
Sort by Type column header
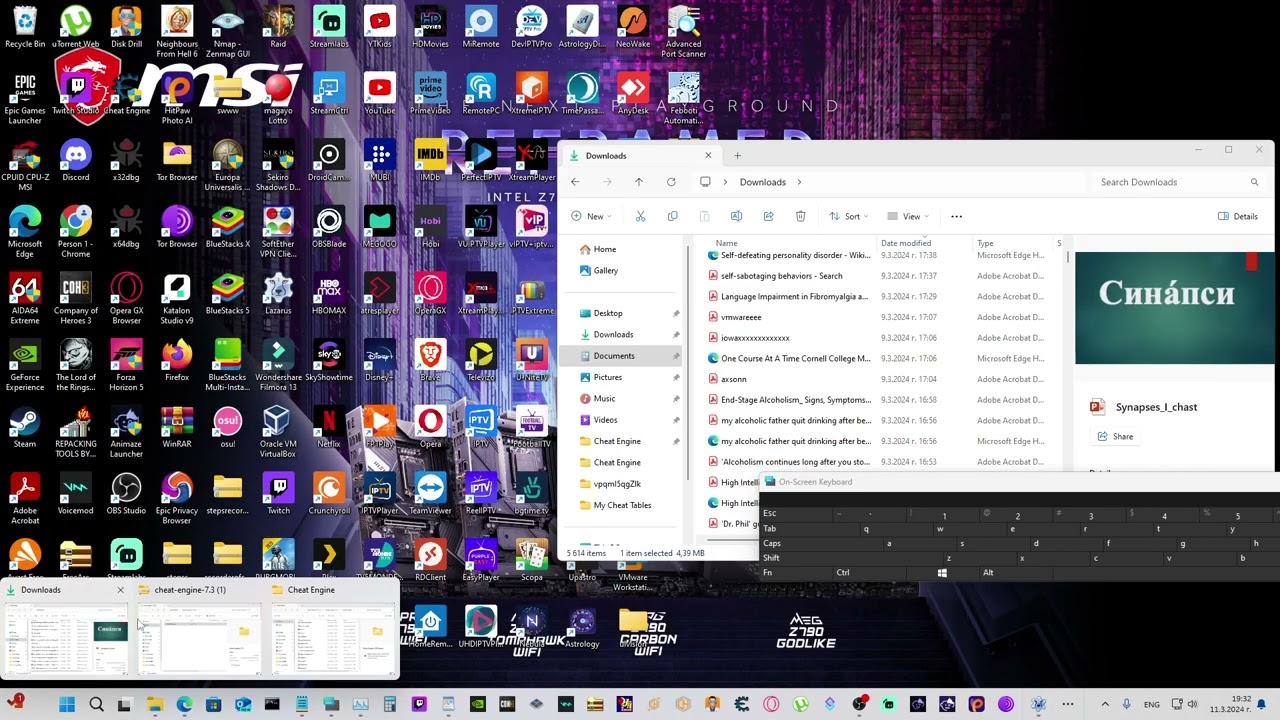985,243
